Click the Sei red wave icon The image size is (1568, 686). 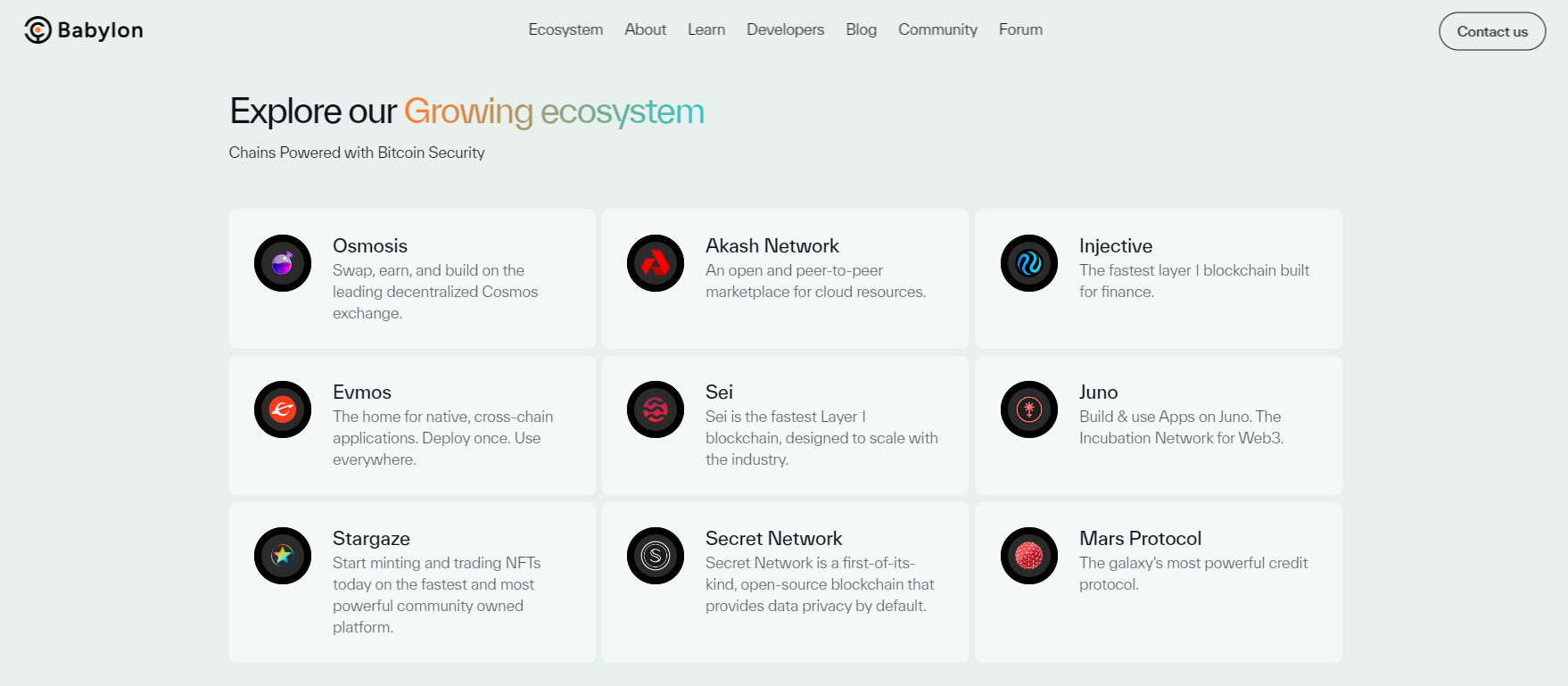(656, 409)
